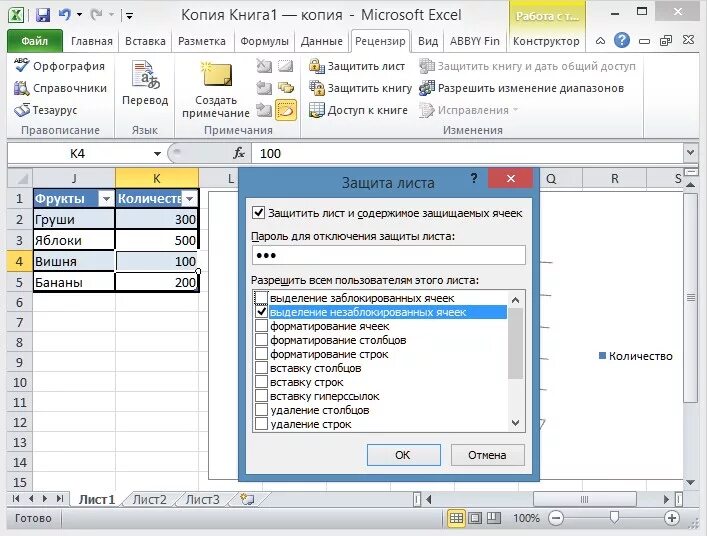Screen dimensions: 707x536
Task: Click Защитить книгу protect workbook
Action: [x=360, y=88]
